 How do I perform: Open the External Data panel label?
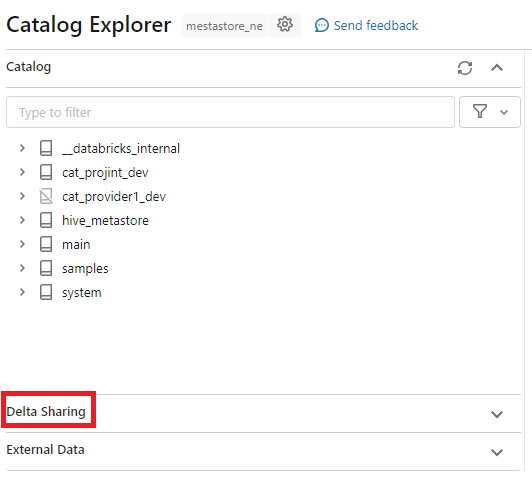[x=45, y=450]
